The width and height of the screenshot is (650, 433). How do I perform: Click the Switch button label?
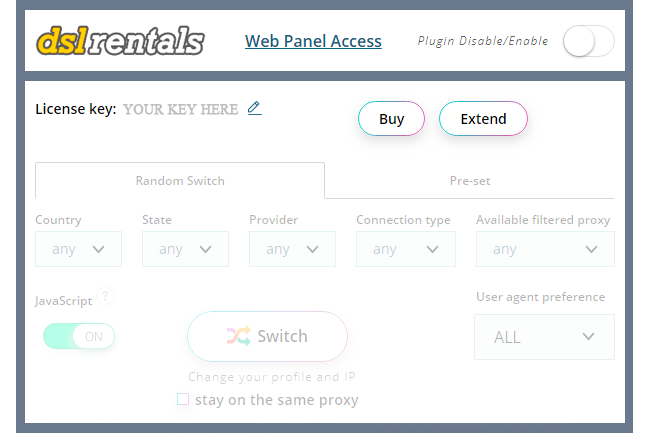point(282,336)
